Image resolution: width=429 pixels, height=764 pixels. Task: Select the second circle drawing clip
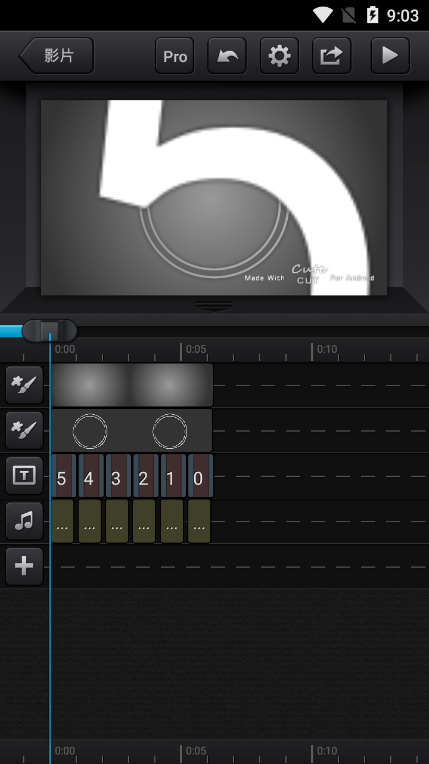tap(170, 431)
